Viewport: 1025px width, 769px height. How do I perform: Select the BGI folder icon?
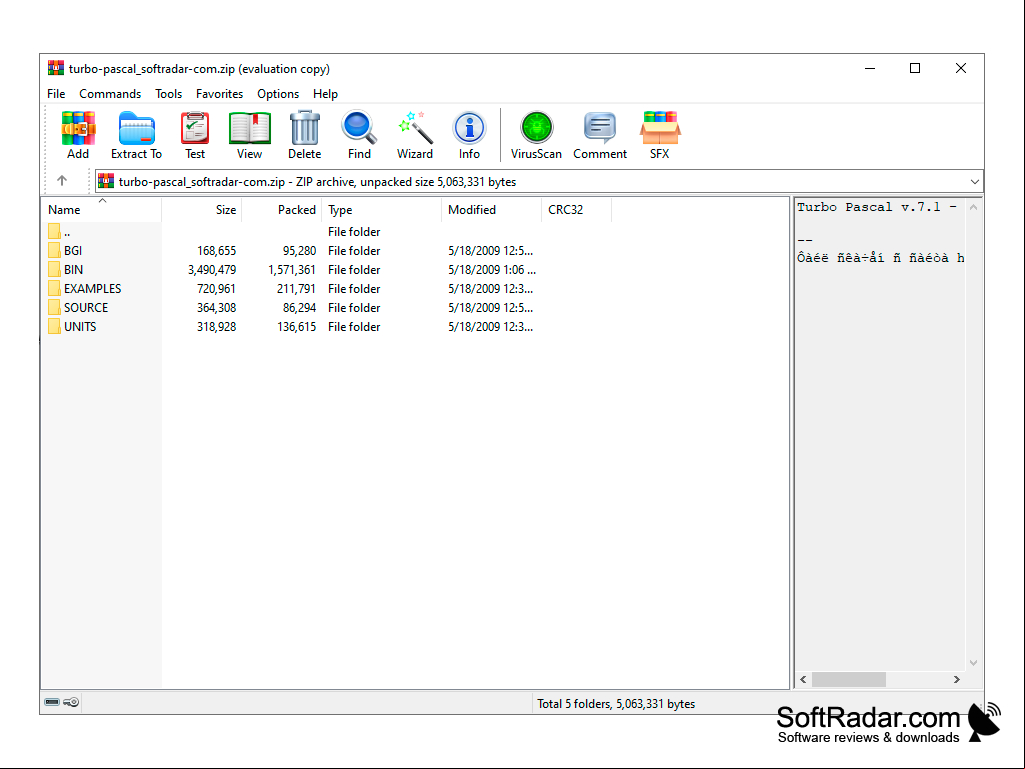(54, 250)
